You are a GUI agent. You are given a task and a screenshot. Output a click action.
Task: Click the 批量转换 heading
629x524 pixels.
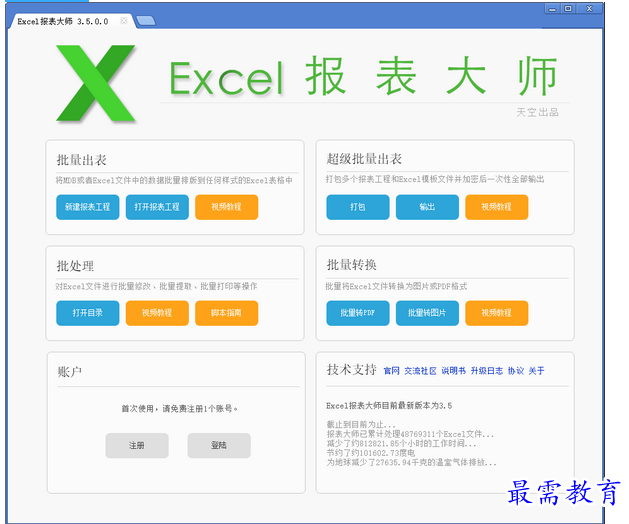351,265
